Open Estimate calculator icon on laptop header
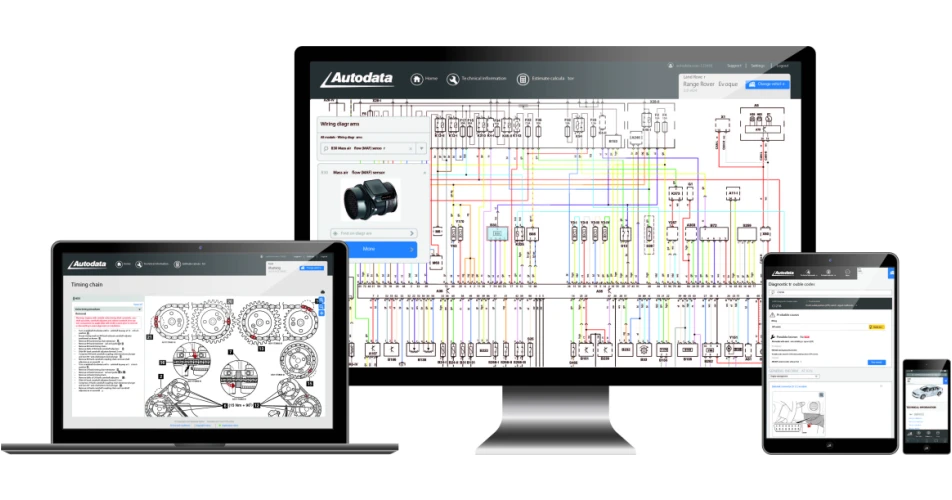 tap(177, 264)
